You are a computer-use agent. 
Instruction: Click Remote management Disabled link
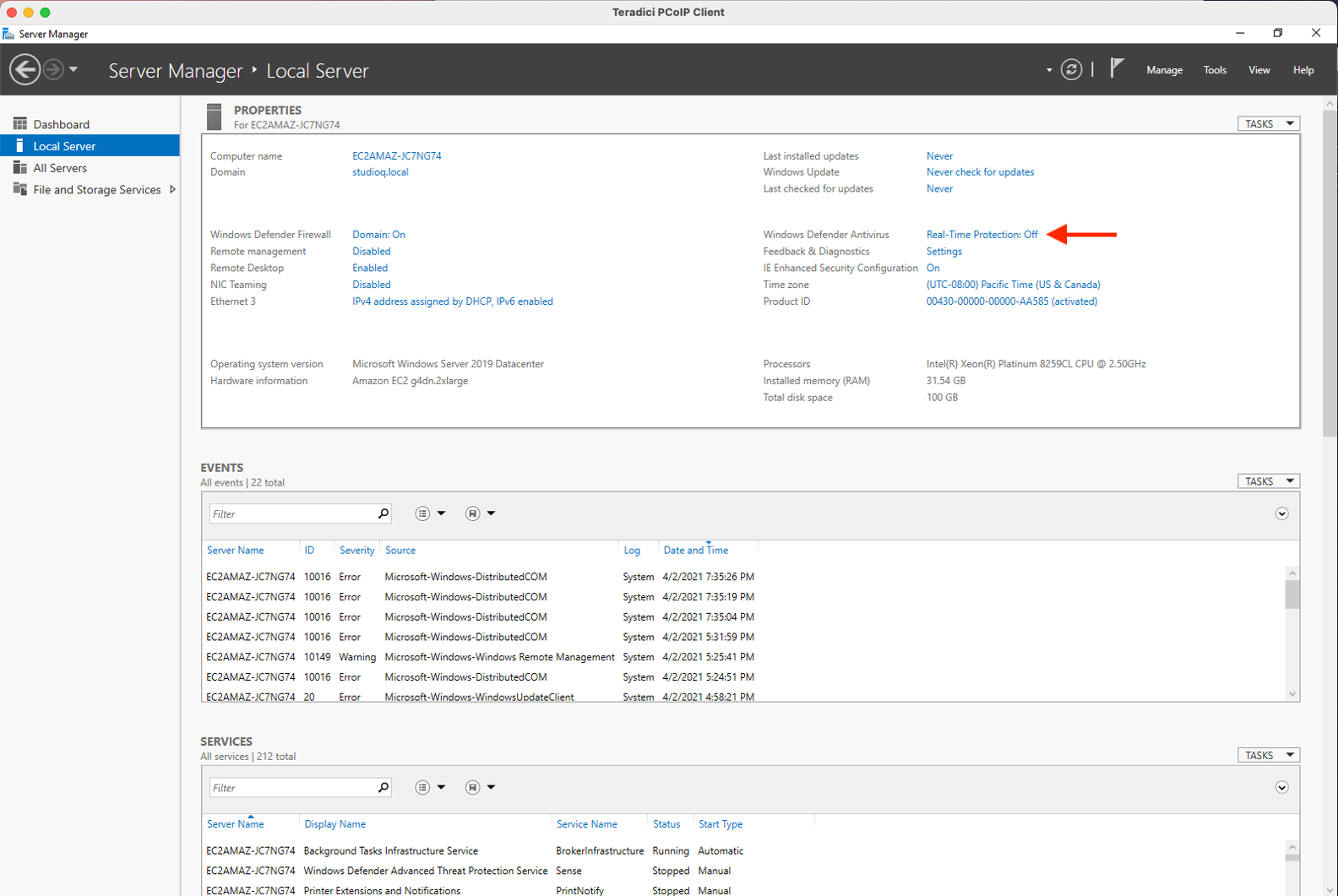coord(371,252)
